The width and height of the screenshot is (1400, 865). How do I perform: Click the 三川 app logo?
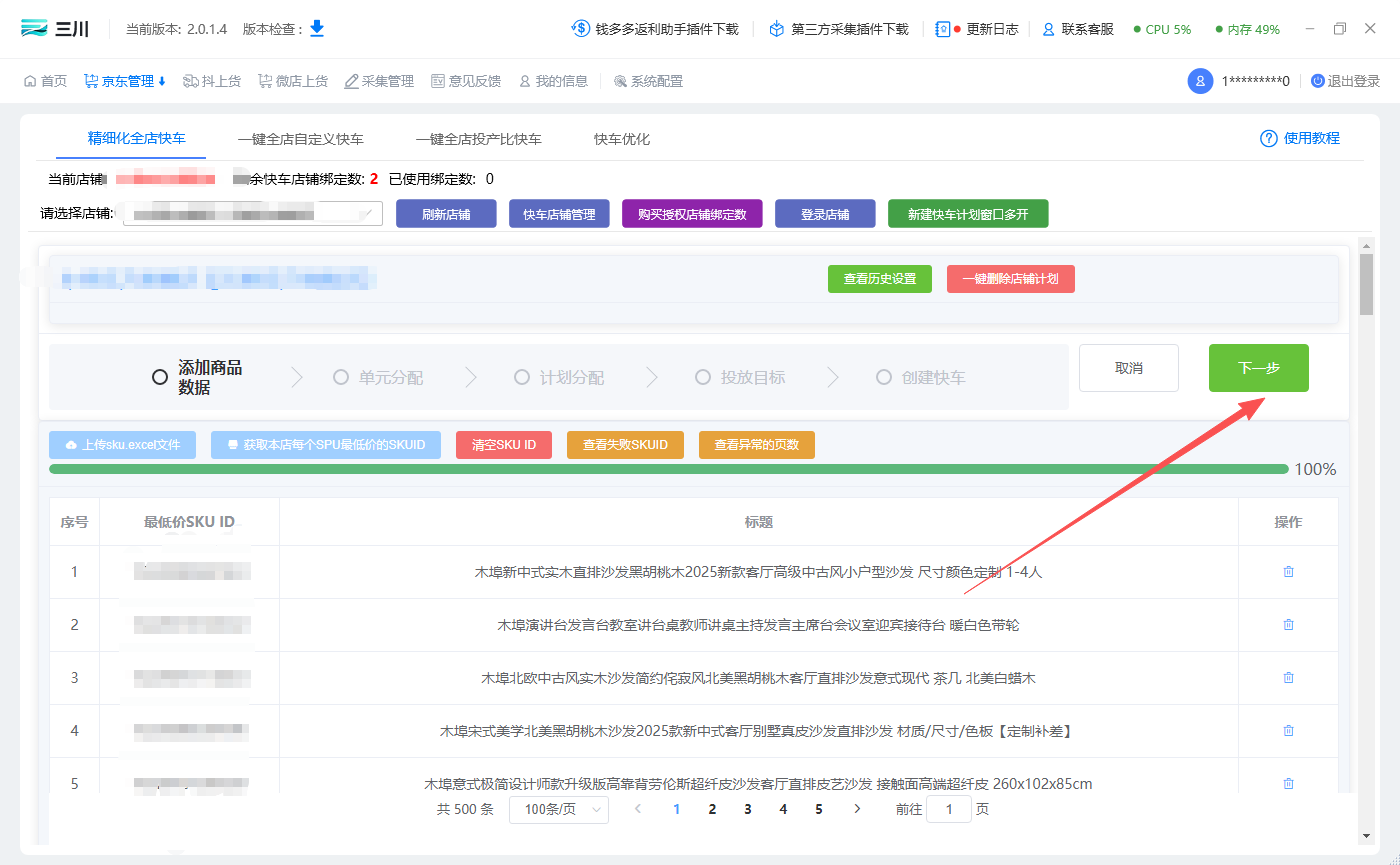click(x=55, y=29)
